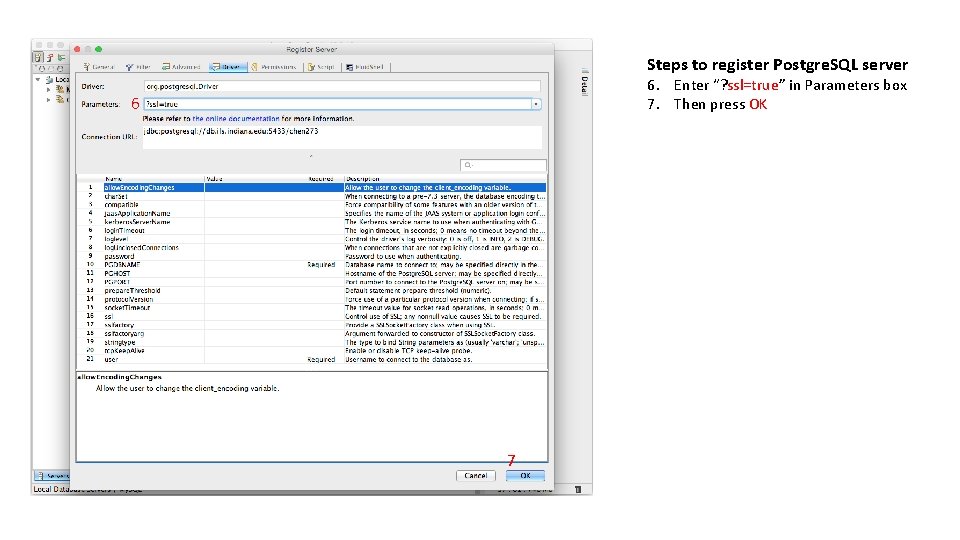The width and height of the screenshot is (960, 540).
Task: Select the jaasApplicationName row
Action: coord(312,213)
